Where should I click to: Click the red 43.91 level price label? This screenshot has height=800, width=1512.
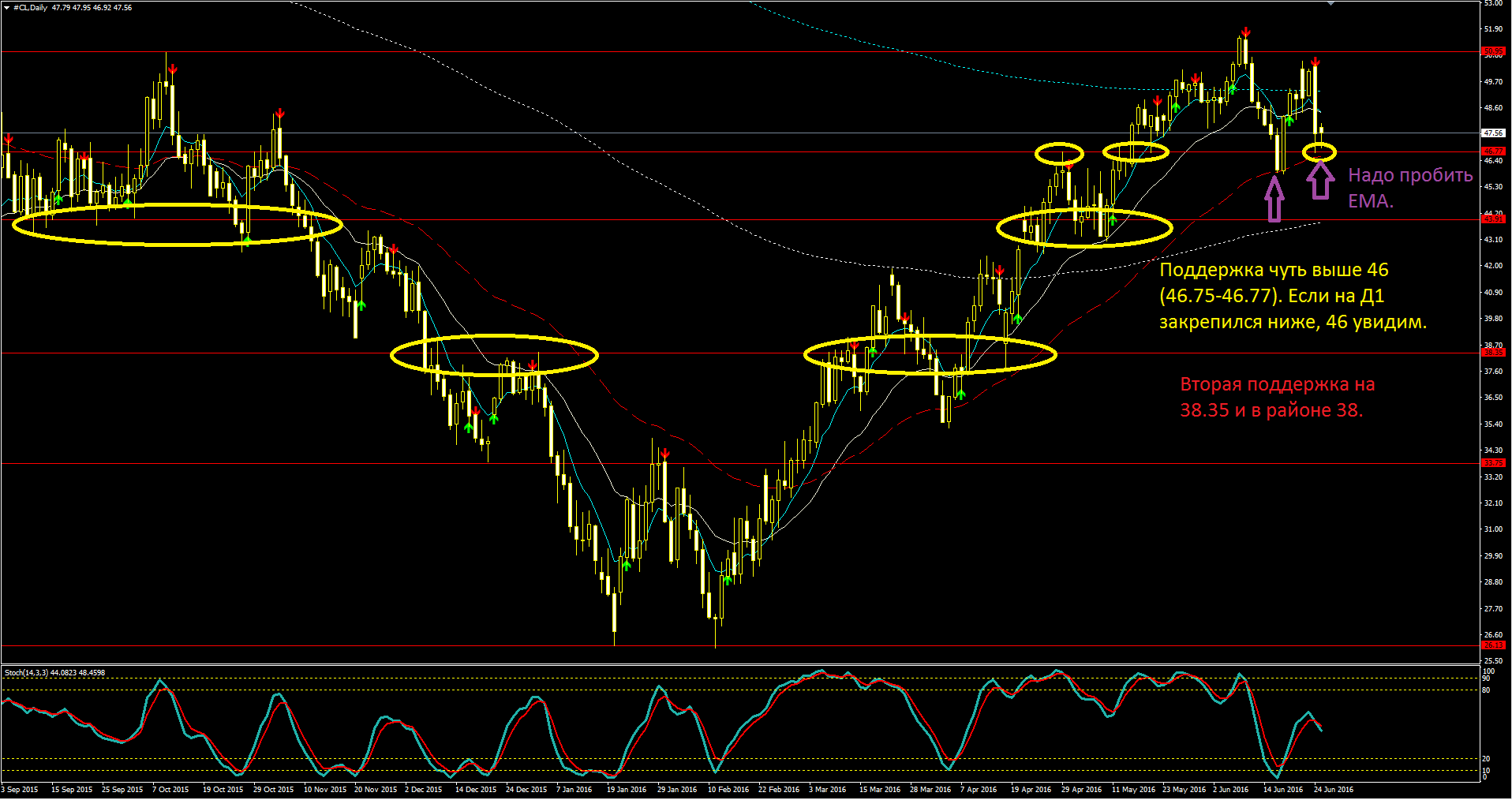1493,219
